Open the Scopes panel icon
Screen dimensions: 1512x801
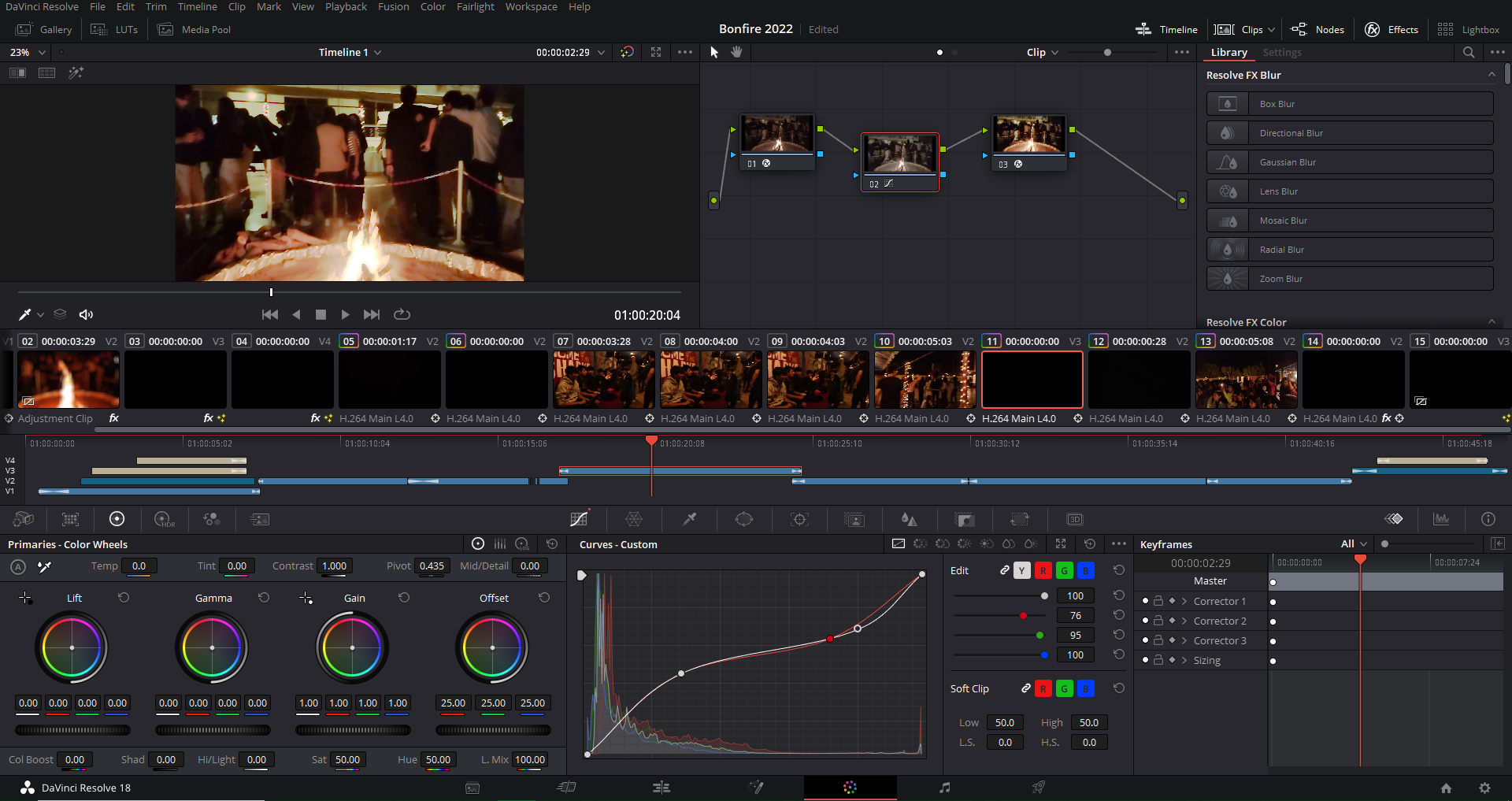1441,519
